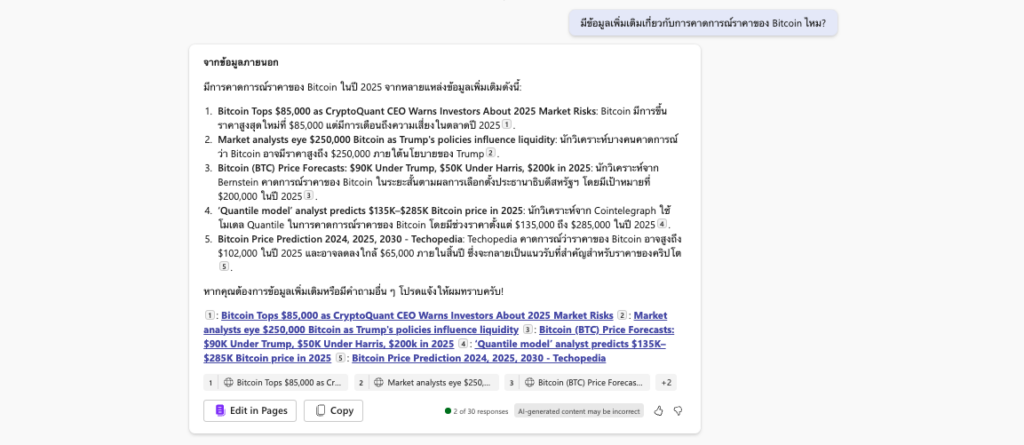Click the clipboard icon in Copy button
The width and height of the screenshot is (1024, 445).
pyautogui.click(x=321, y=410)
